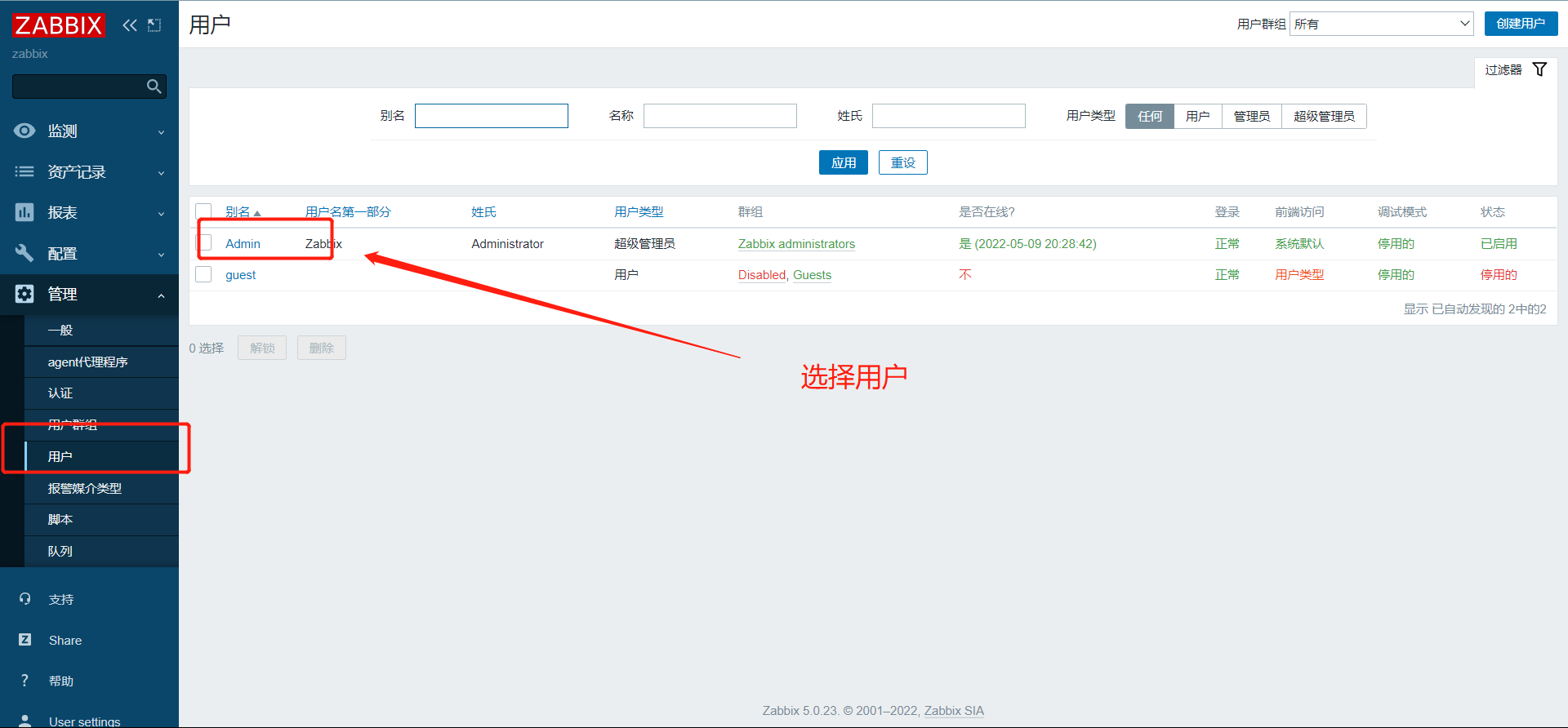1568x728 pixels.
Task: Check the Admin user row checkbox
Action: click(x=204, y=242)
